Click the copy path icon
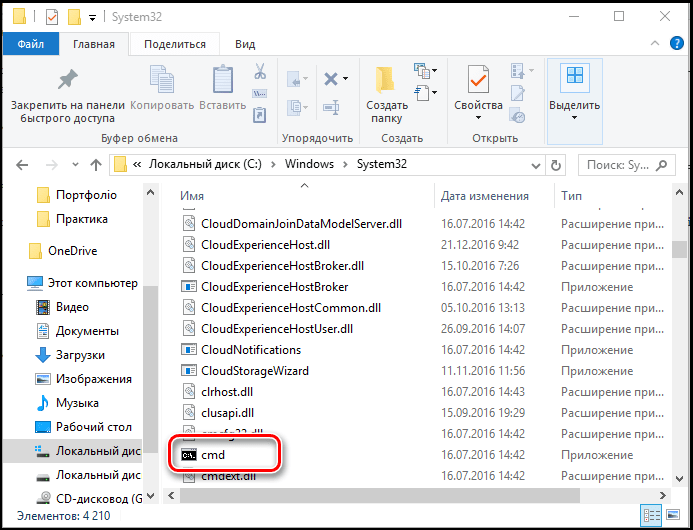 [259, 93]
